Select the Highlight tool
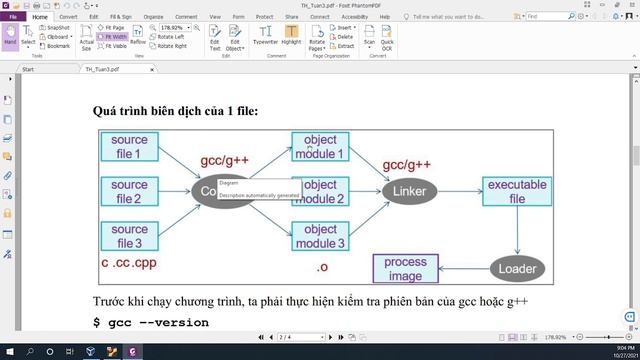Screen dimensions: 640x360 point(291,35)
